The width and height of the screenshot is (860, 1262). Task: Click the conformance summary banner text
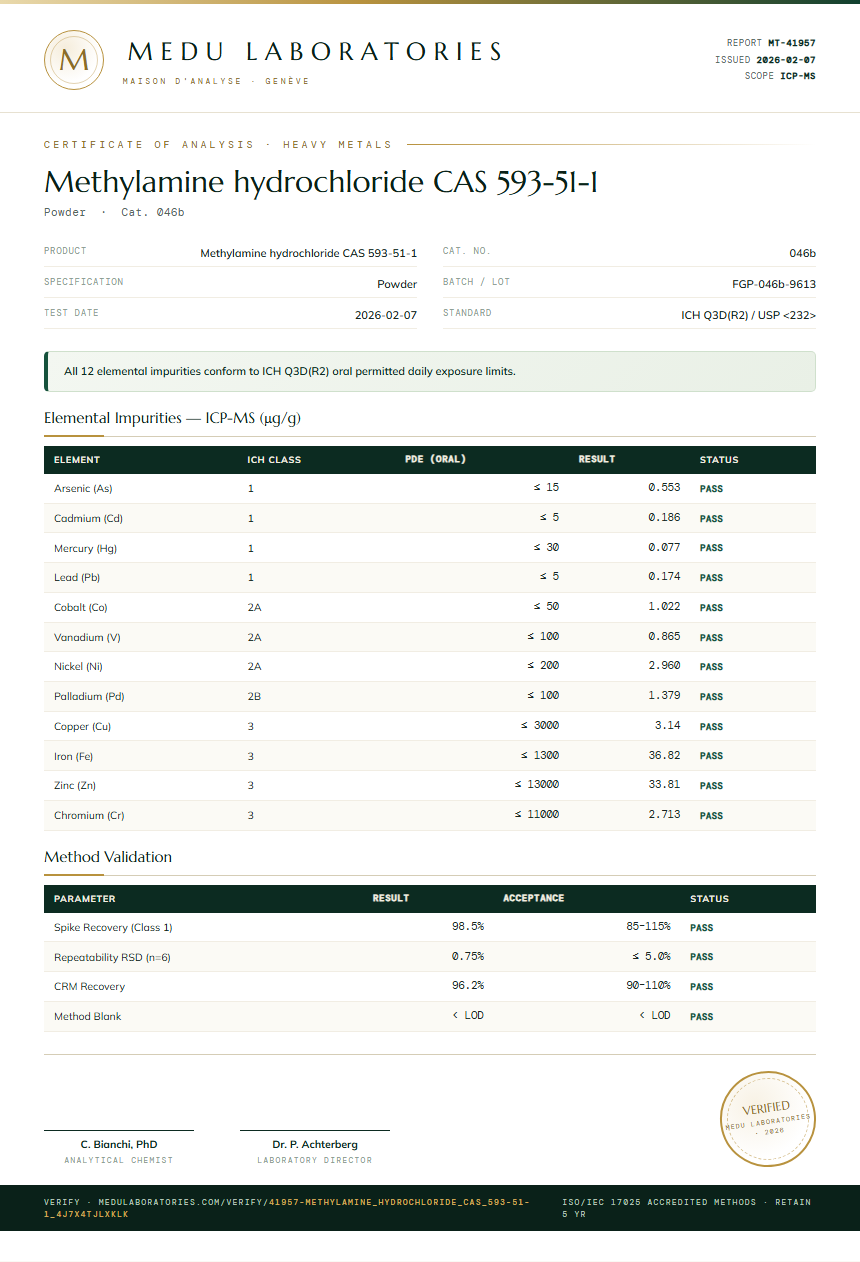tap(290, 371)
